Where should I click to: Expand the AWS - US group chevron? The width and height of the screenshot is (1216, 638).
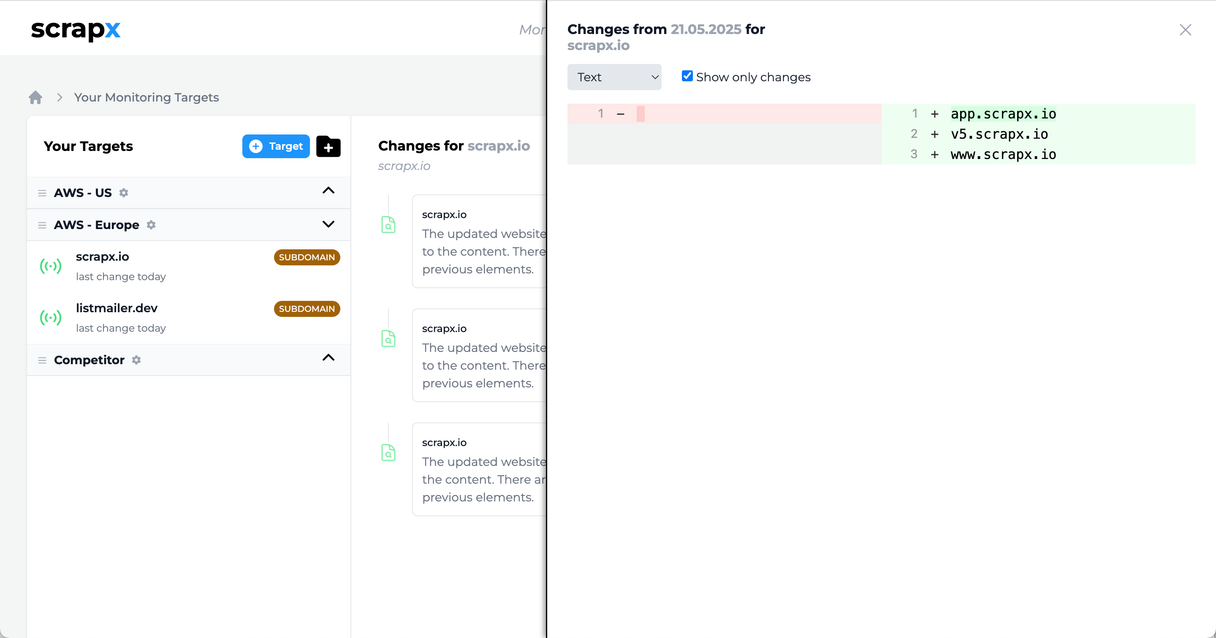[328, 191]
